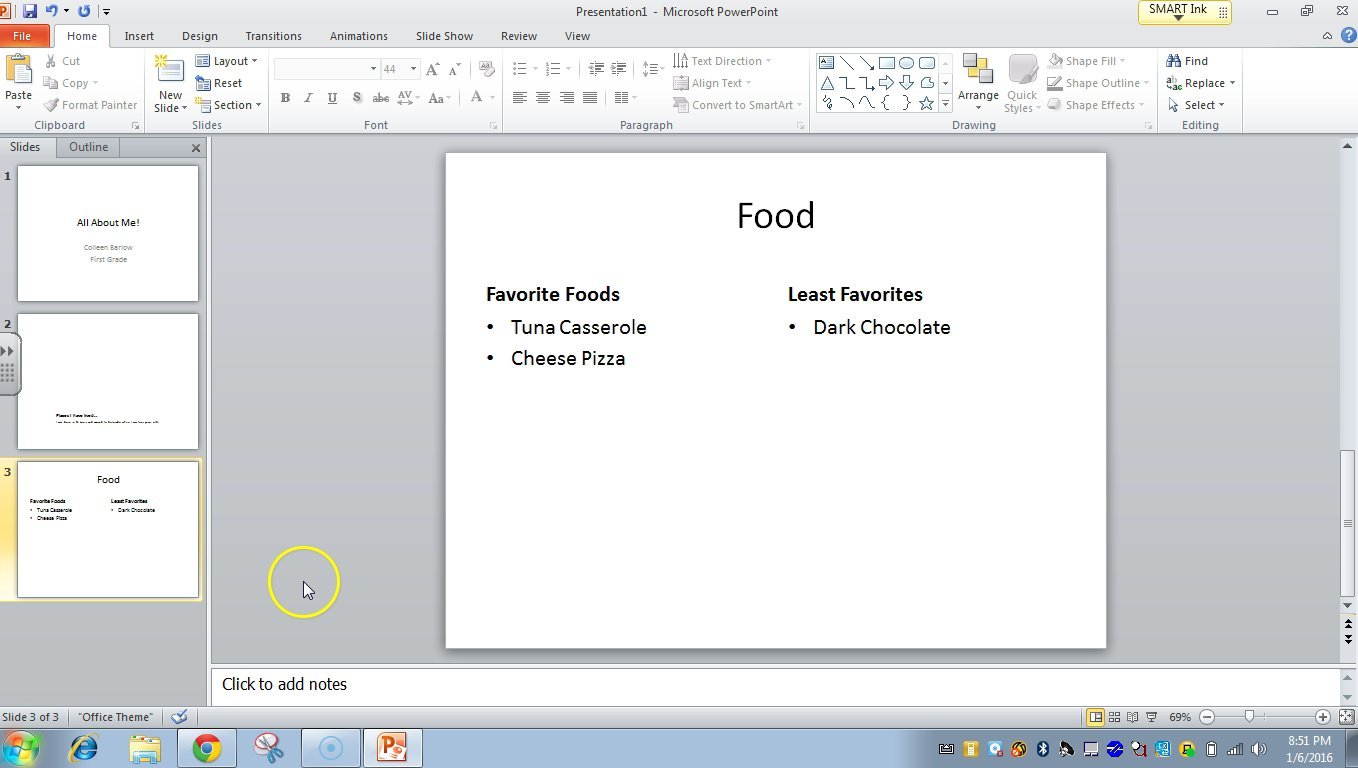1358x768 pixels.
Task: Open the Outline tab in left pane
Action: [88, 146]
